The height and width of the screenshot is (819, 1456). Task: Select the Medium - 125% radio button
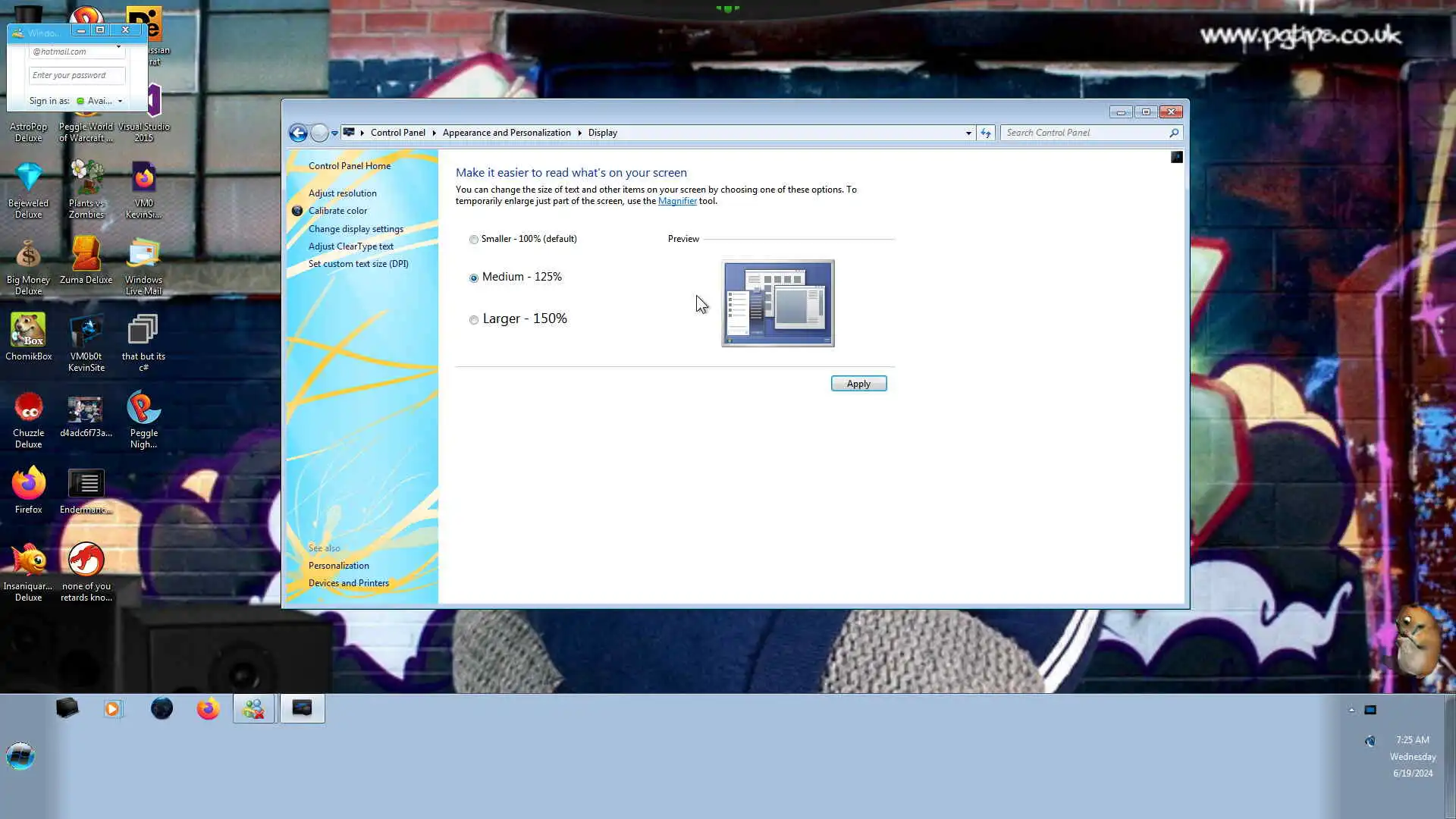[x=474, y=278]
